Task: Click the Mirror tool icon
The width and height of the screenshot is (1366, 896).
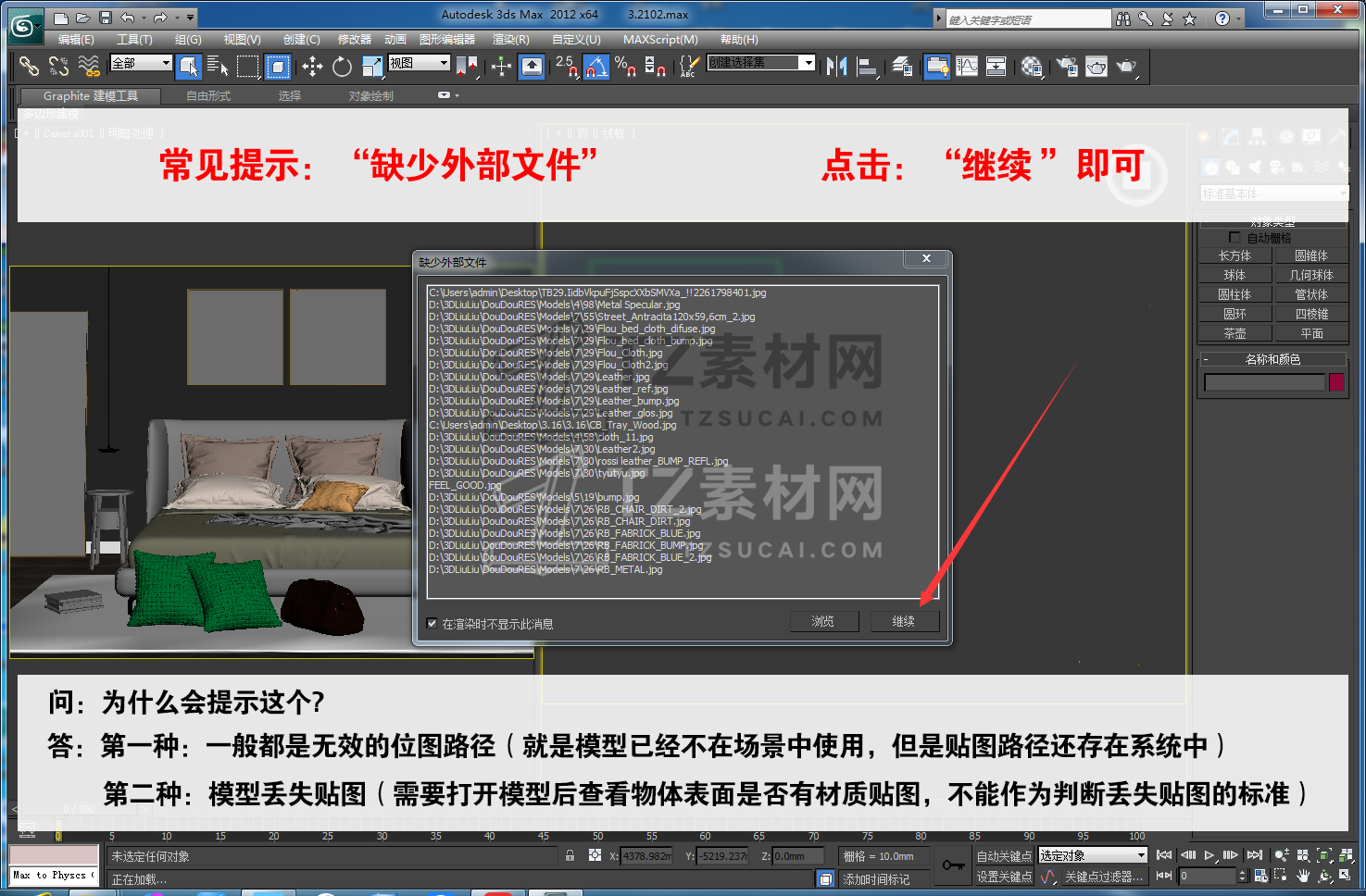Action: [837, 66]
